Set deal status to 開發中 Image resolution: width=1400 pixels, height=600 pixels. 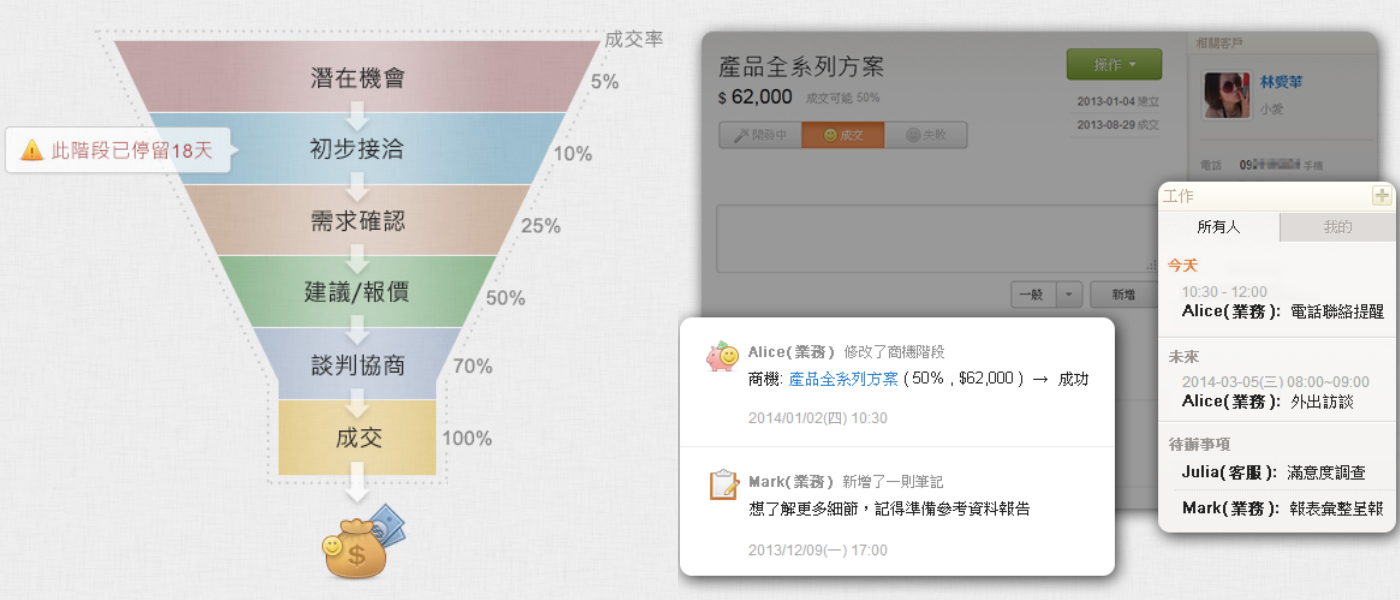pos(760,135)
